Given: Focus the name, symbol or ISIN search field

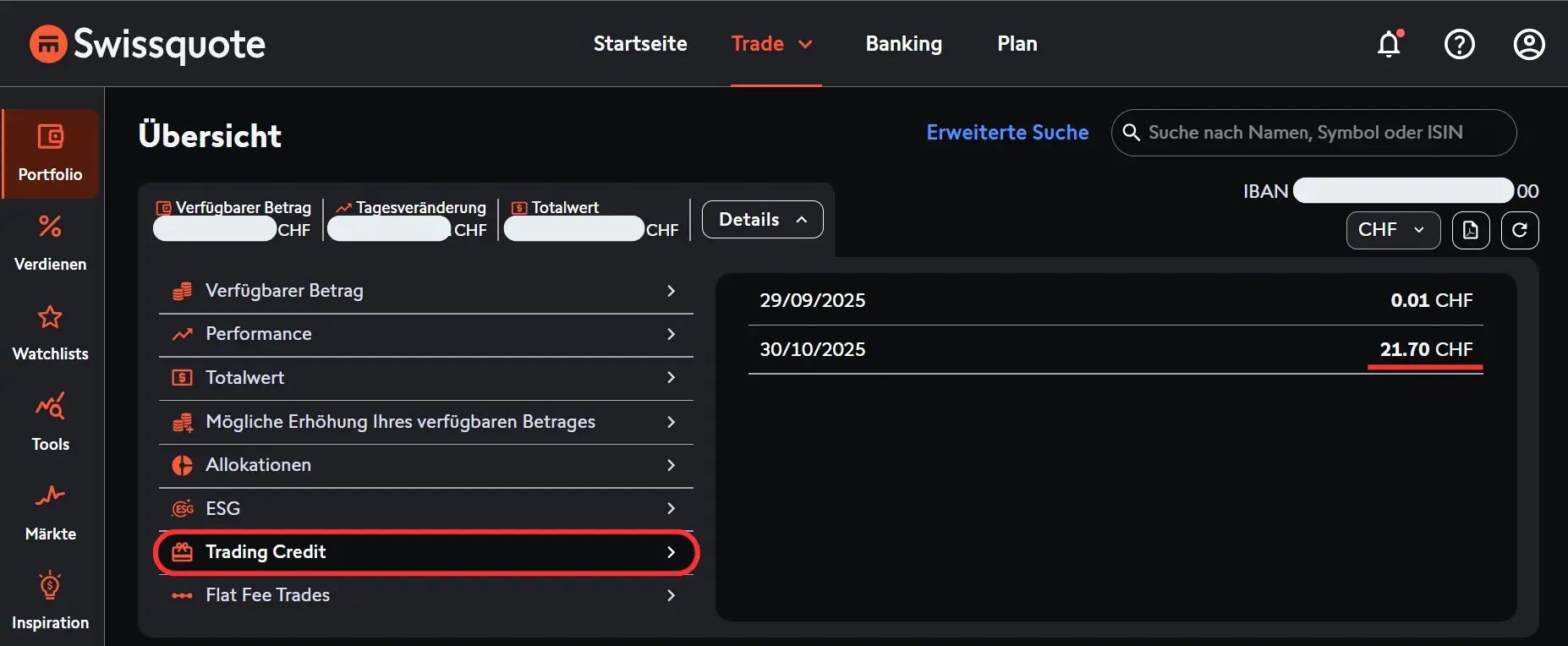Looking at the screenshot, I should pos(1313,133).
